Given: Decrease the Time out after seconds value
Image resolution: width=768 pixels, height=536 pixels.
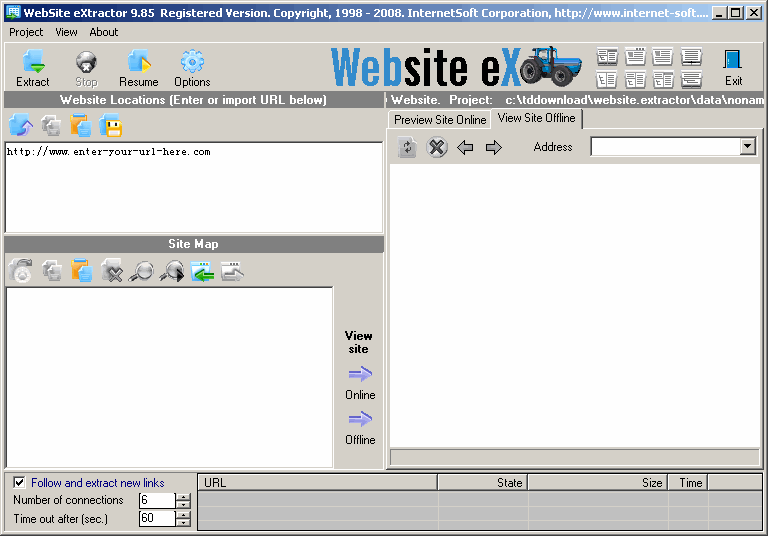Looking at the screenshot, I should [183, 523].
